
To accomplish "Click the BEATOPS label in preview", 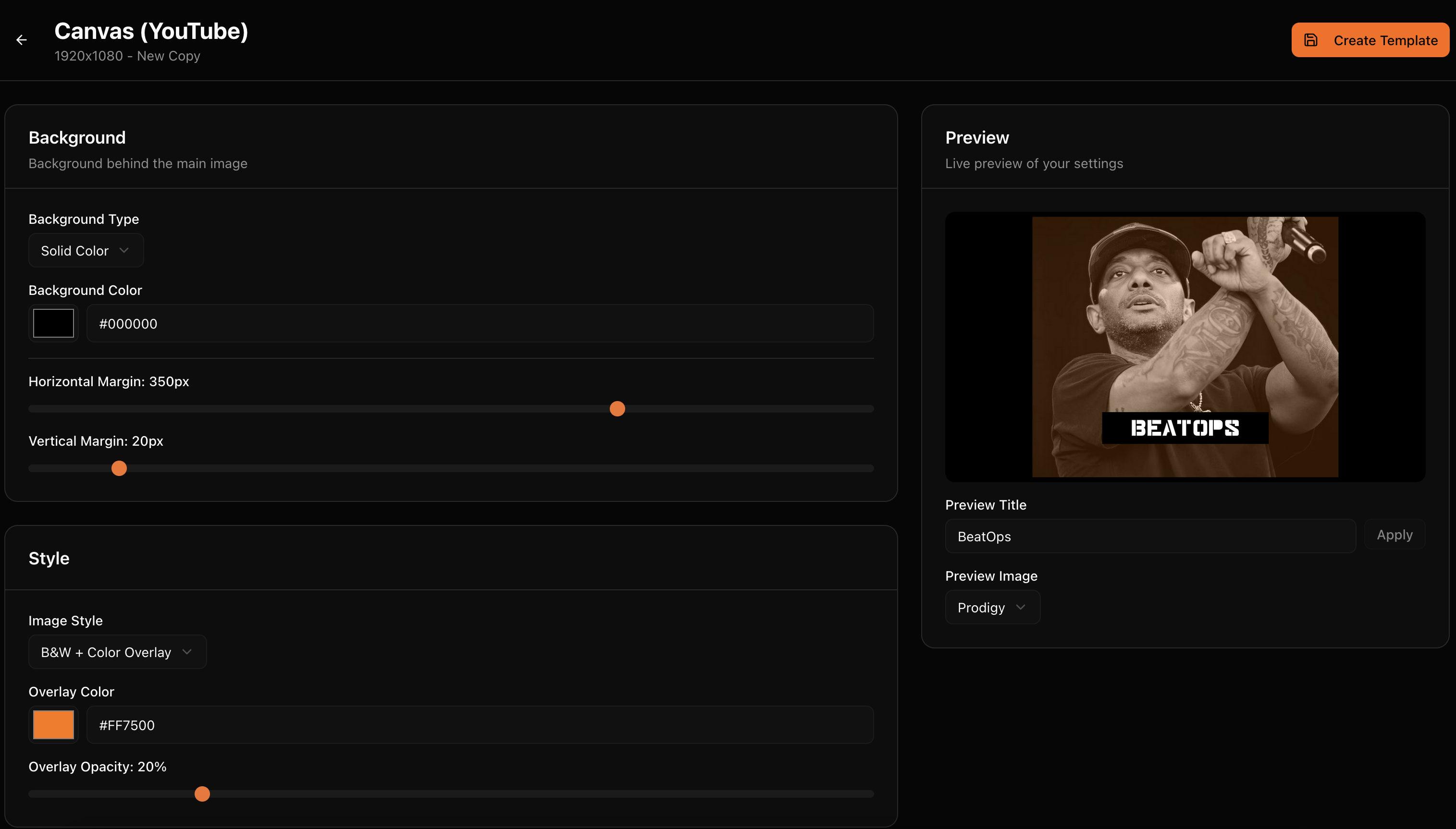I will tap(1185, 428).
